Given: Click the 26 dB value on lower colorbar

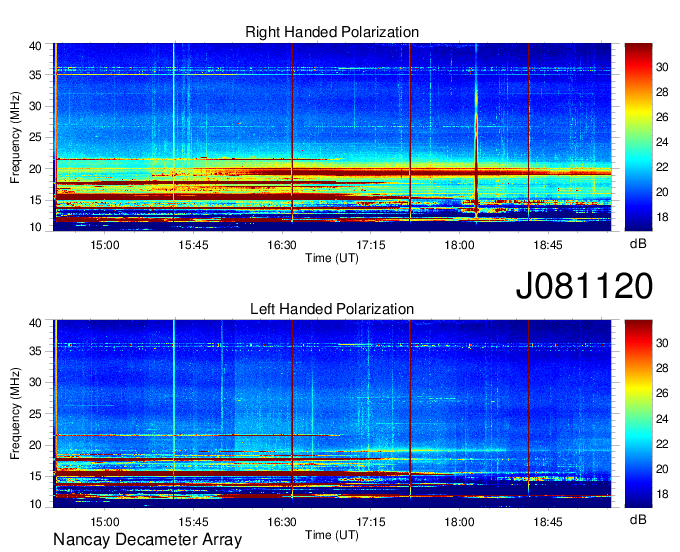Looking at the screenshot, I should tap(662, 394).
